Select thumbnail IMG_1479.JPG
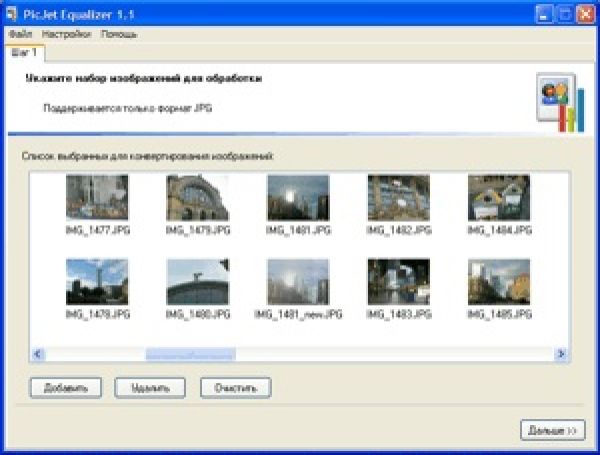This screenshot has height=455, width=600. click(198, 197)
